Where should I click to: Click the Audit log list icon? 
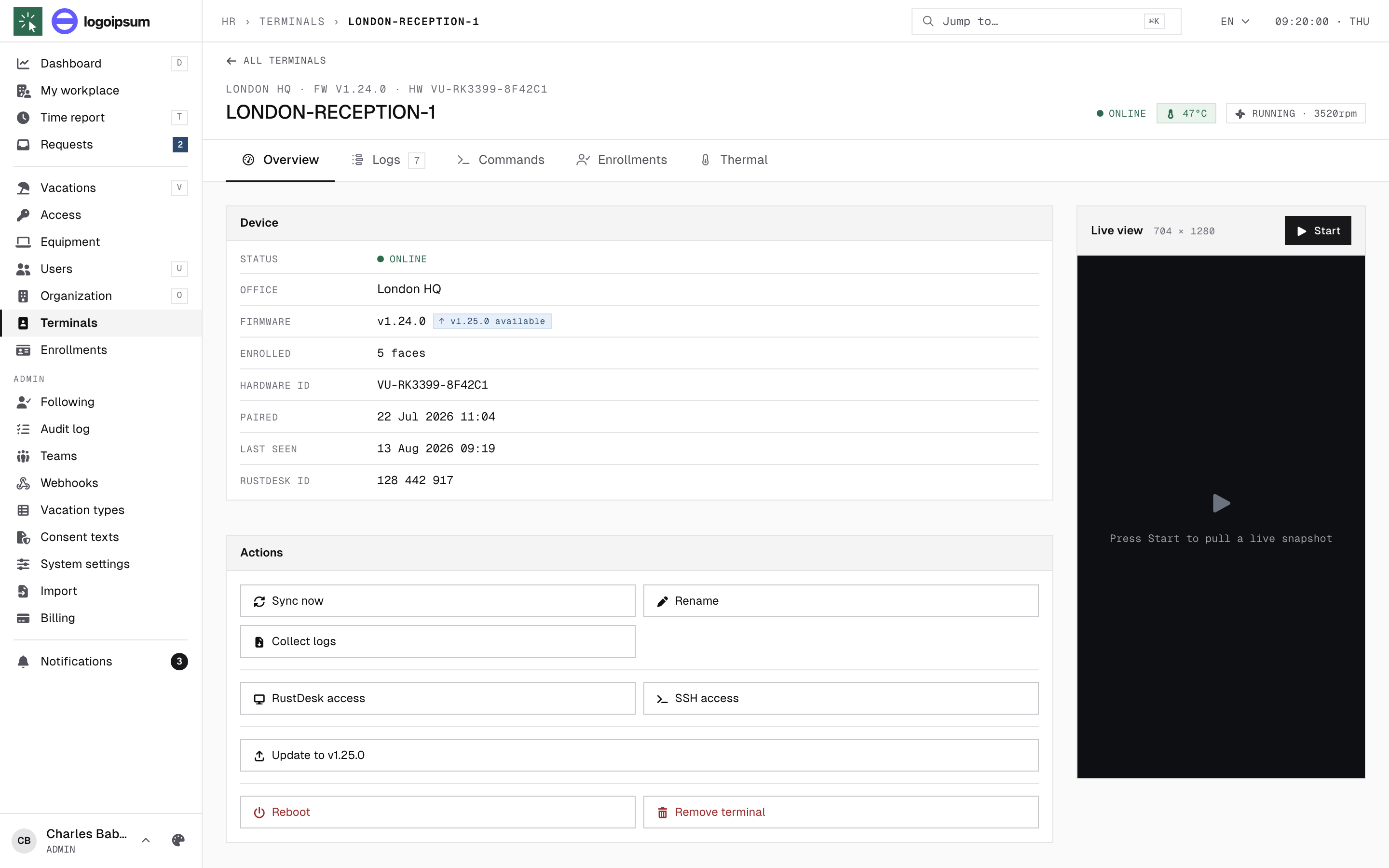point(23,429)
